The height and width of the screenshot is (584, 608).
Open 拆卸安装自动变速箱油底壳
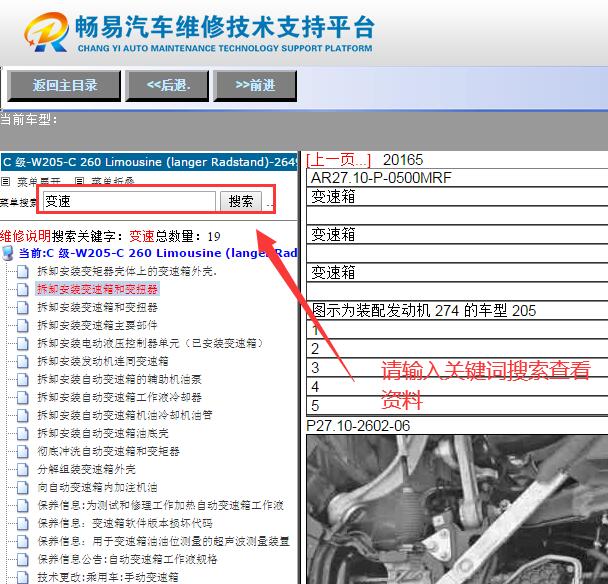103,434
